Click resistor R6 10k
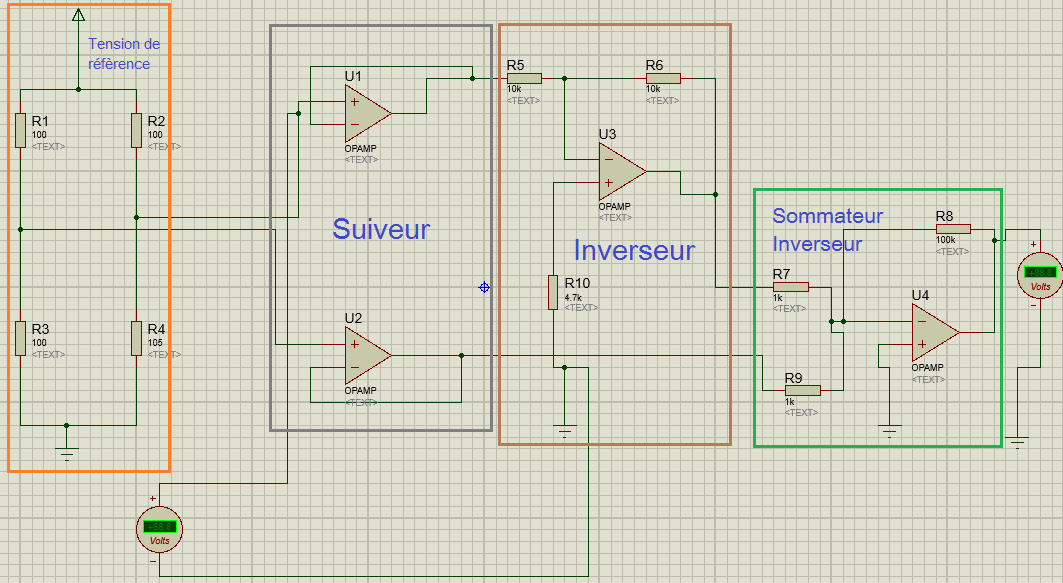Screen dimensions: 1063x583 coord(663,79)
